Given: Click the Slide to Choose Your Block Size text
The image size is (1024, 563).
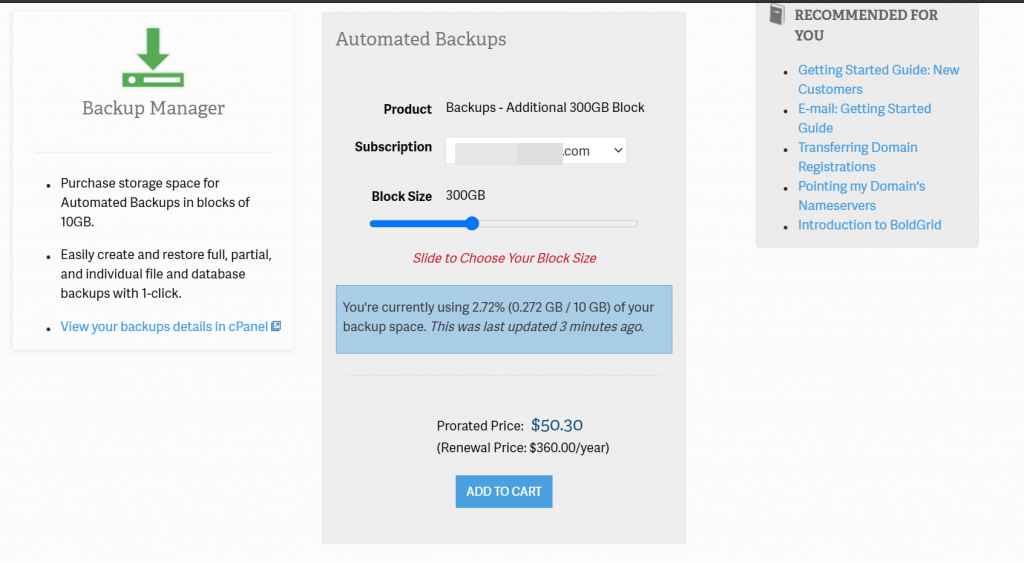Looking at the screenshot, I should (x=504, y=258).
